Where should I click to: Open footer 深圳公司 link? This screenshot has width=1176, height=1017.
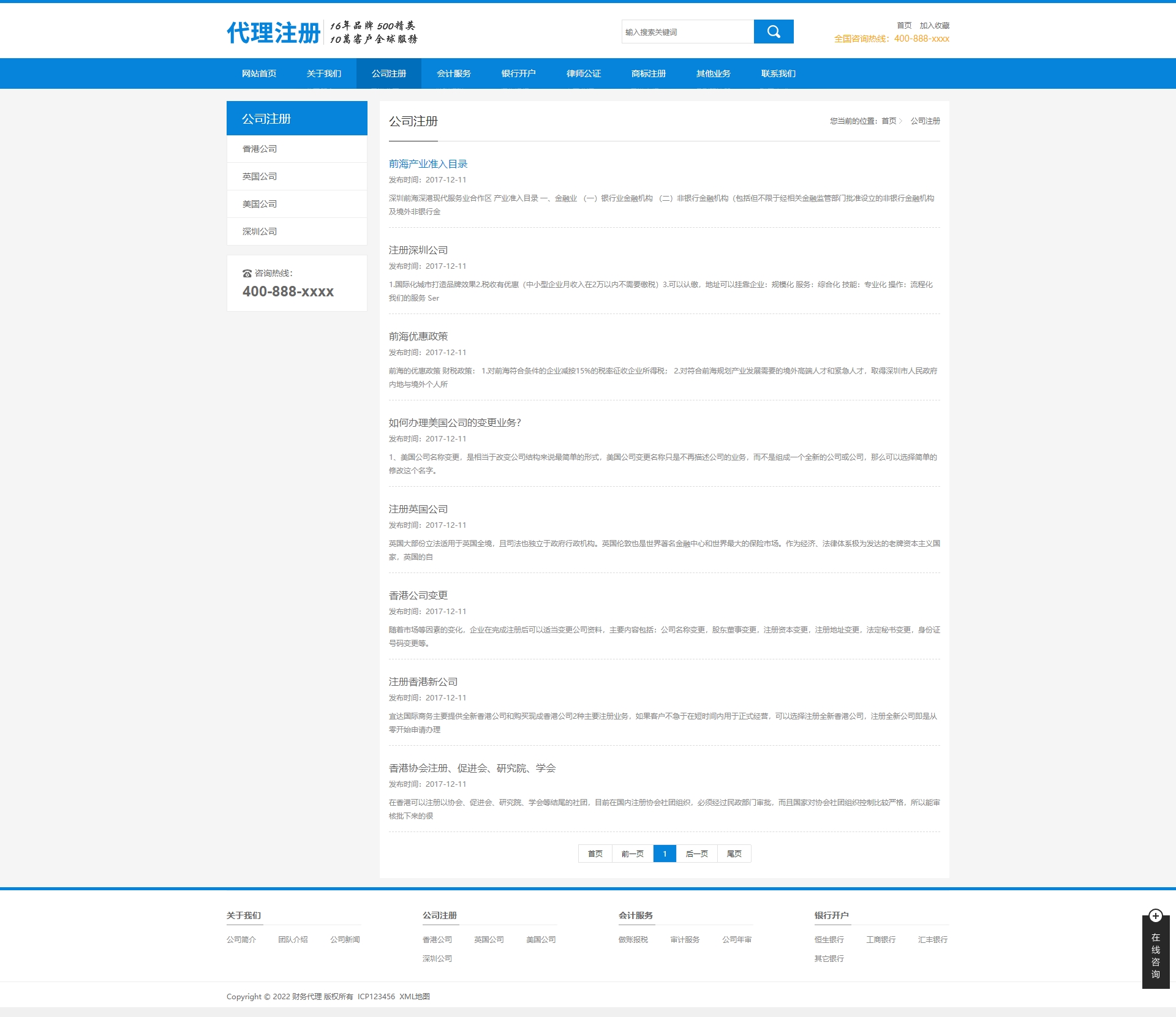pyautogui.click(x=437, y=959)
